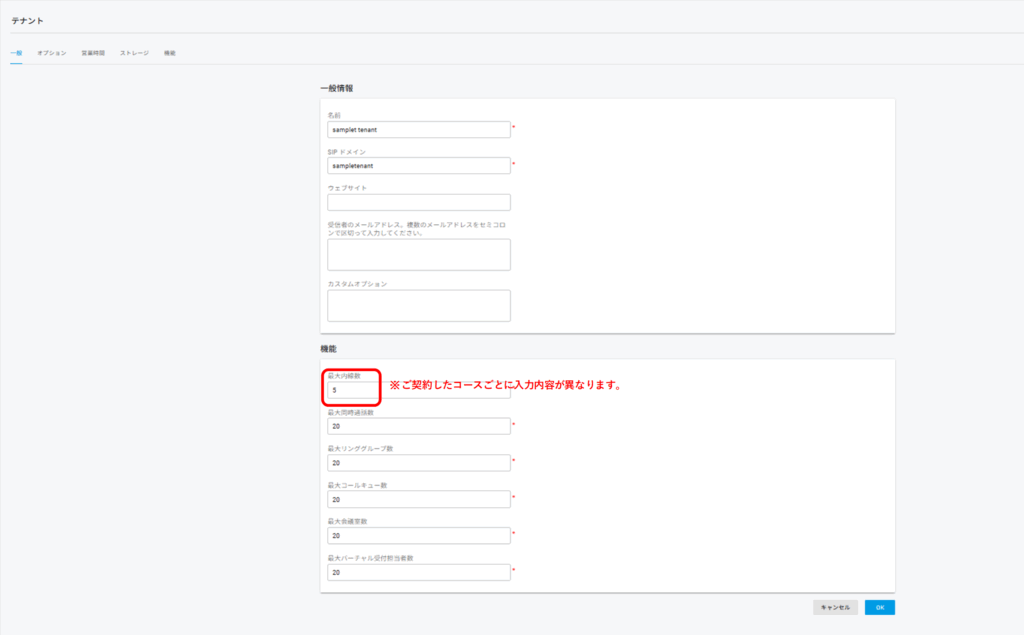Screen dimensions: 1024x635
Task: Click the 最大リンググループ数 input field
Action: pyautogui.click(x=418, y=463)
